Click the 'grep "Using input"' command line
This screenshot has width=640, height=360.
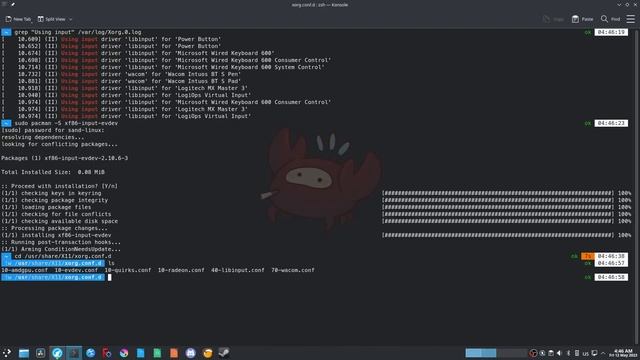pos(78,32)
